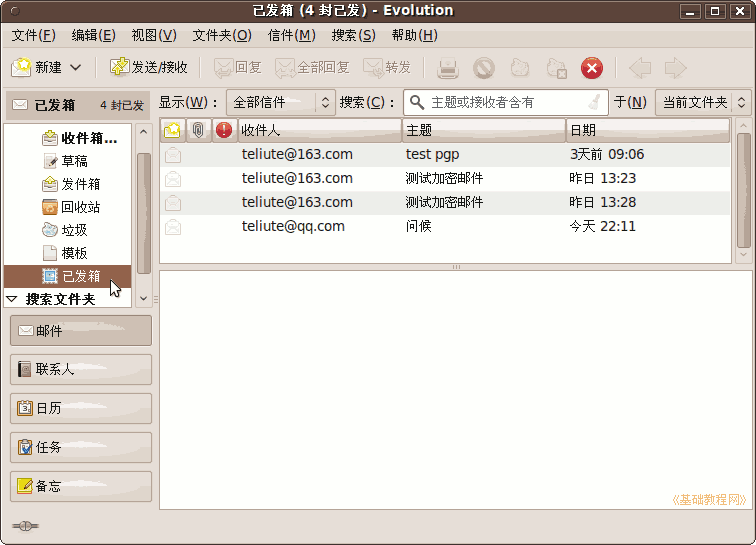
Task: Select the 问候 message to teliute@qq.com
Action: [445, 226]
